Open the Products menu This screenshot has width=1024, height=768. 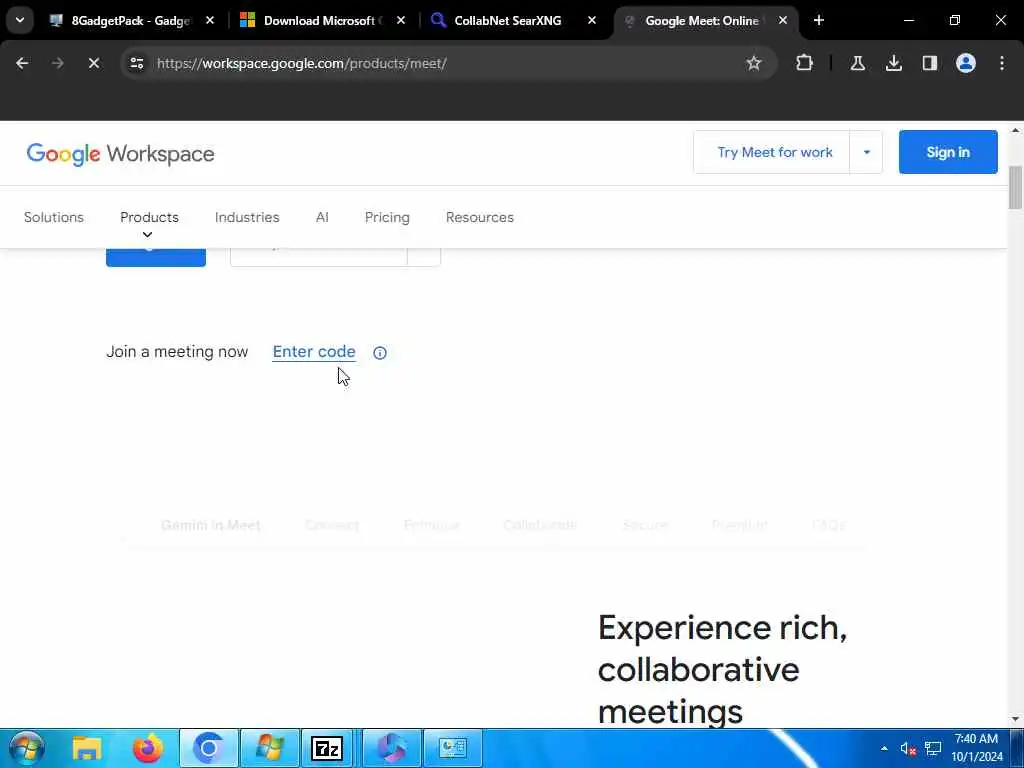[x=149, y=217]
